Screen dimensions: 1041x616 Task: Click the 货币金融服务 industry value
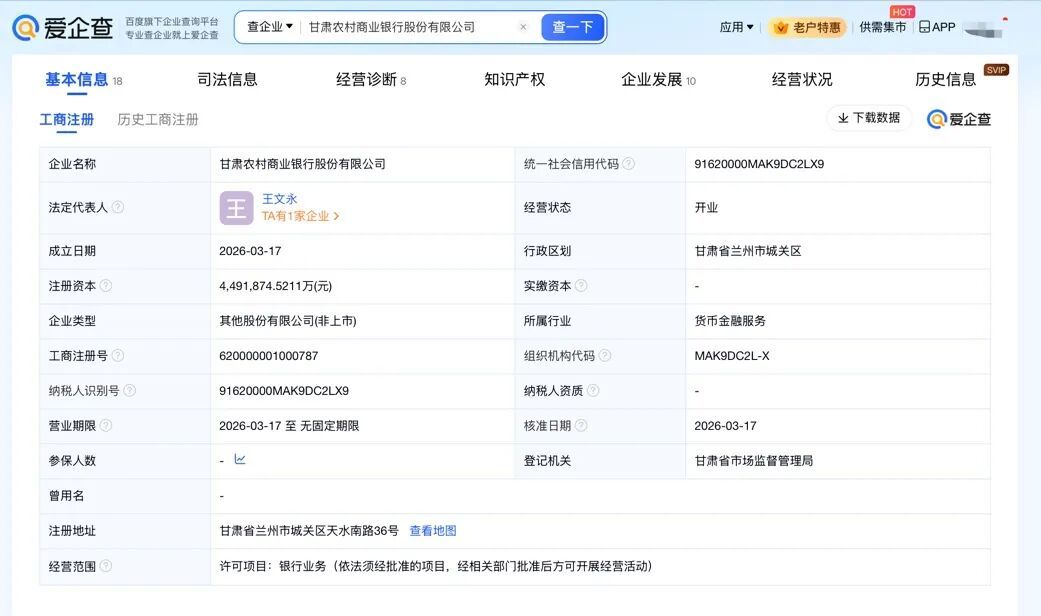coord(730,321)
